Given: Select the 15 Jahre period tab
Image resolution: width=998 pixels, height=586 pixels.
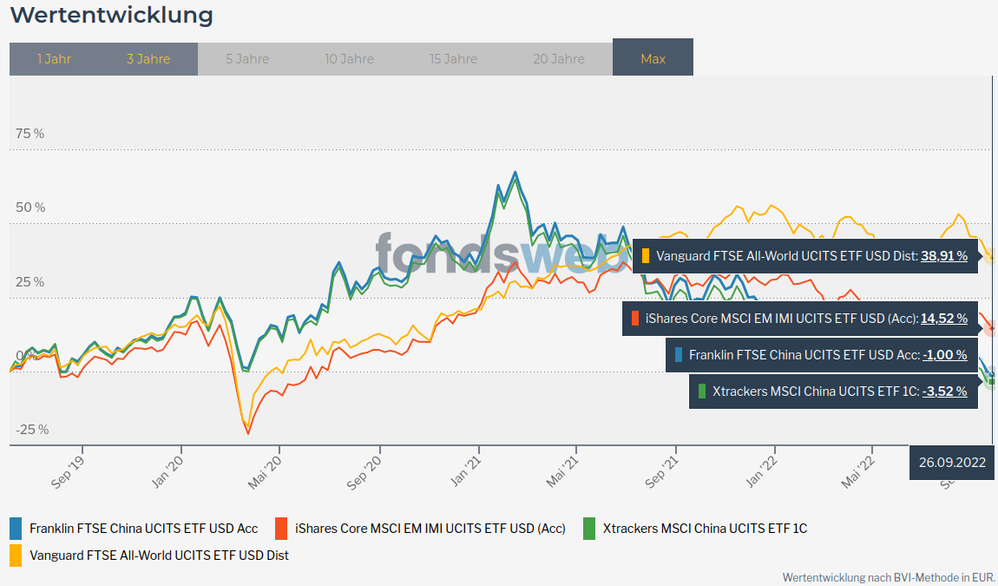Looking at the screenshot, I should click(453, 59).
